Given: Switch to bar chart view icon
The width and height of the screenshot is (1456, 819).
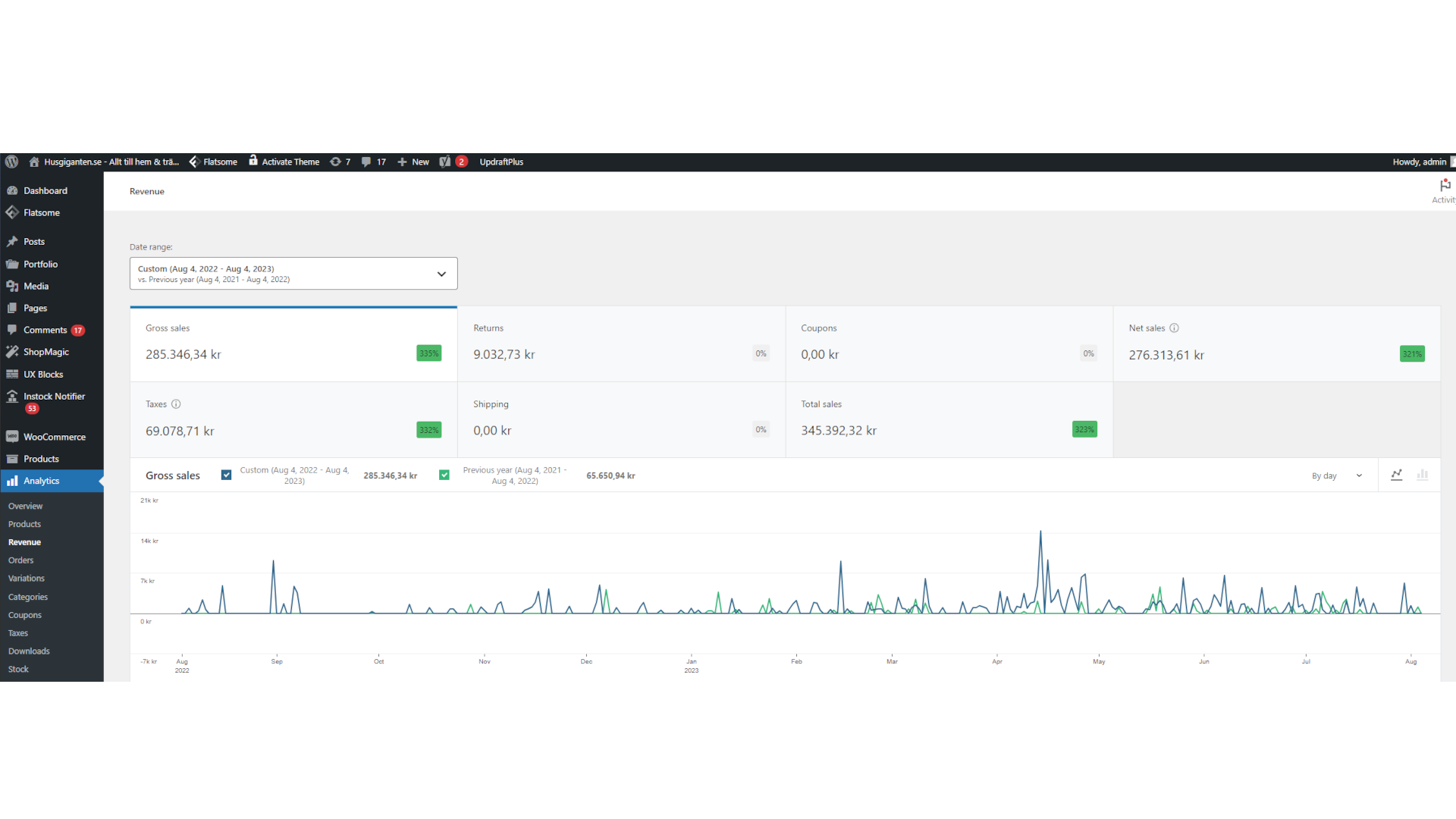Looking at the screenshot, I should pos(1423,475).
